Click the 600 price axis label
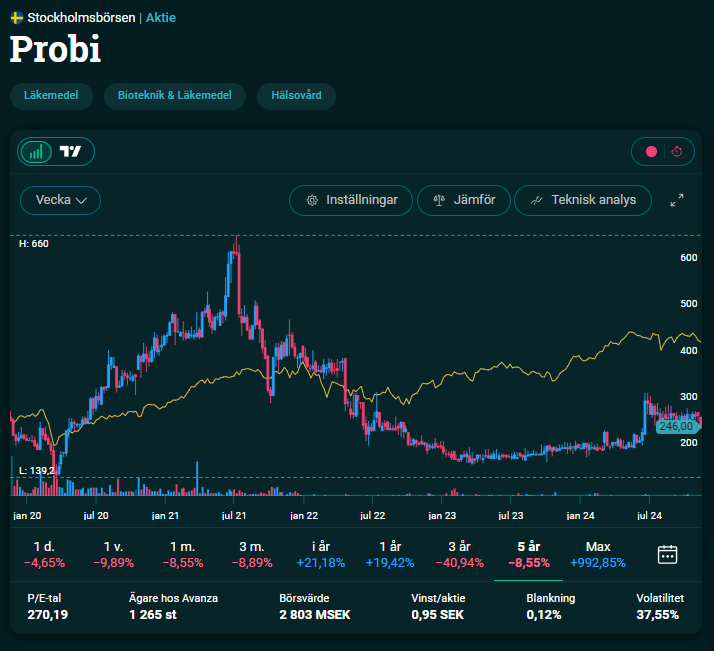714x651 pixels. [x=688, y=258]
